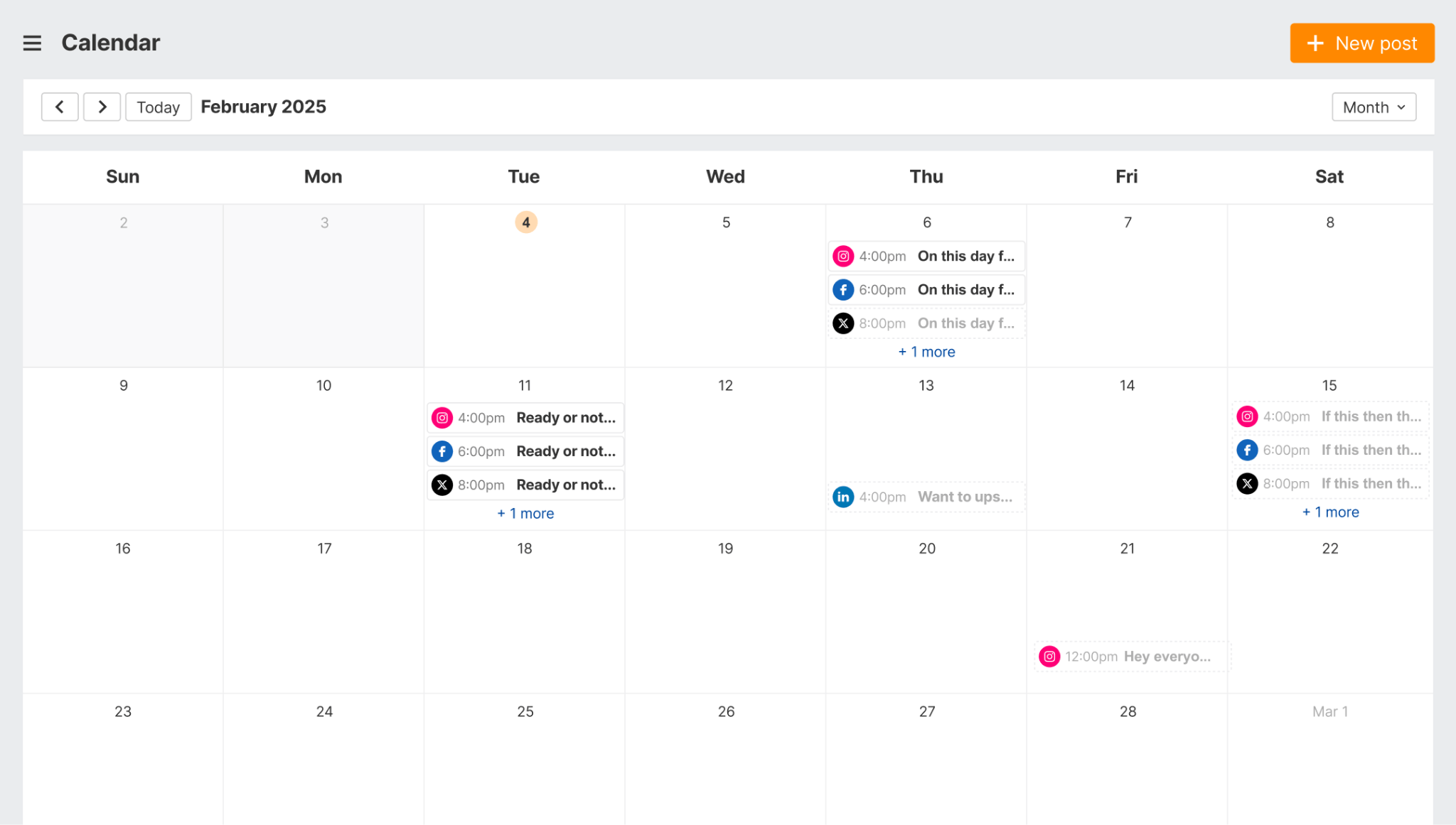Screen dimensions: 1456x825
Task: Select the highlighted date 4 on the calendar
Action: (525, 222)
